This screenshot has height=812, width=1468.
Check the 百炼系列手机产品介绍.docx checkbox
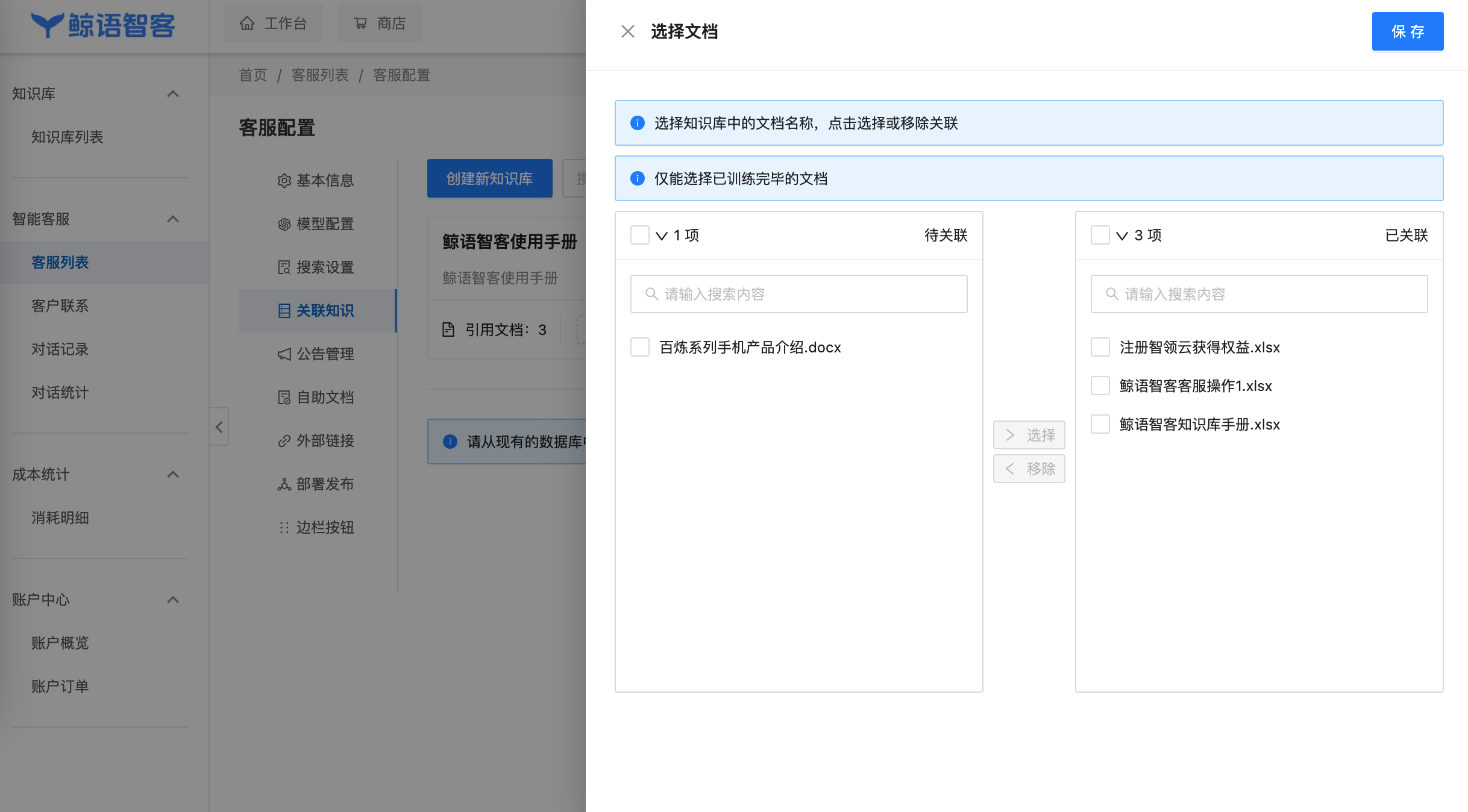point(639,347)
